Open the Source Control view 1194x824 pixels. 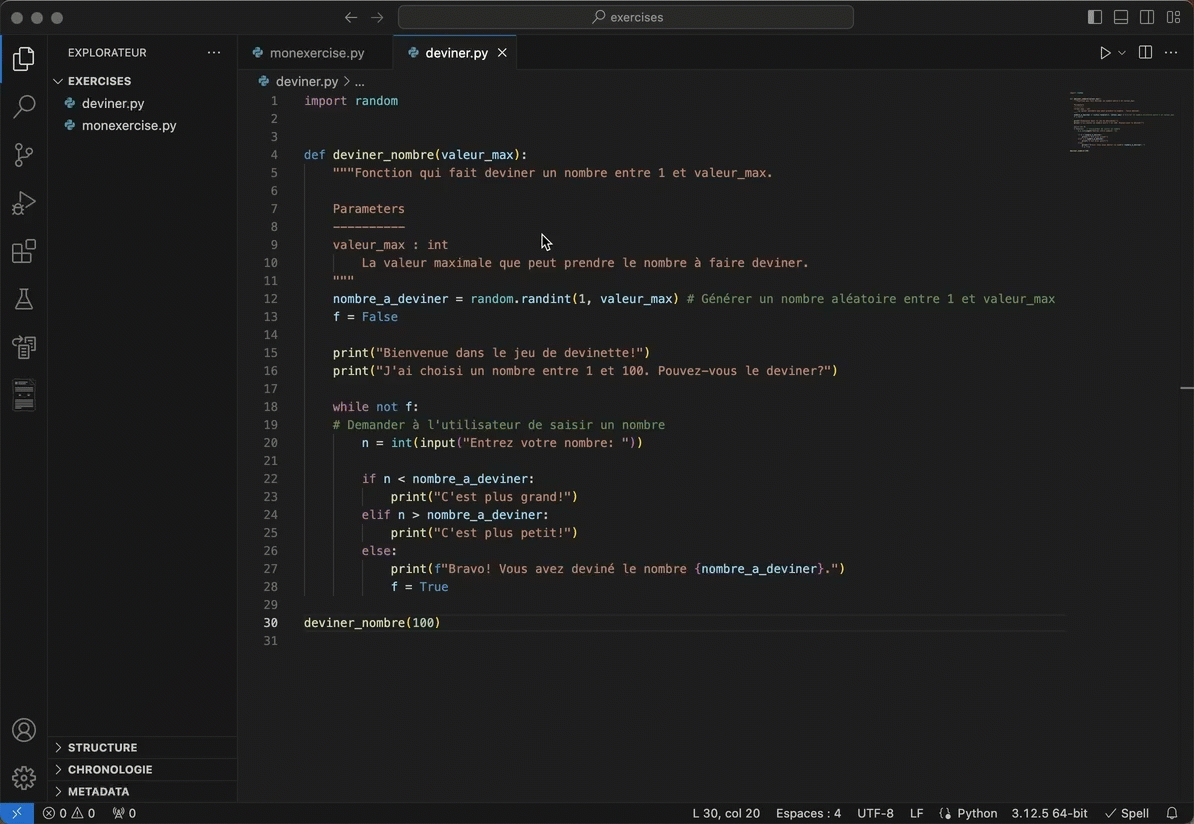(24, 155)
